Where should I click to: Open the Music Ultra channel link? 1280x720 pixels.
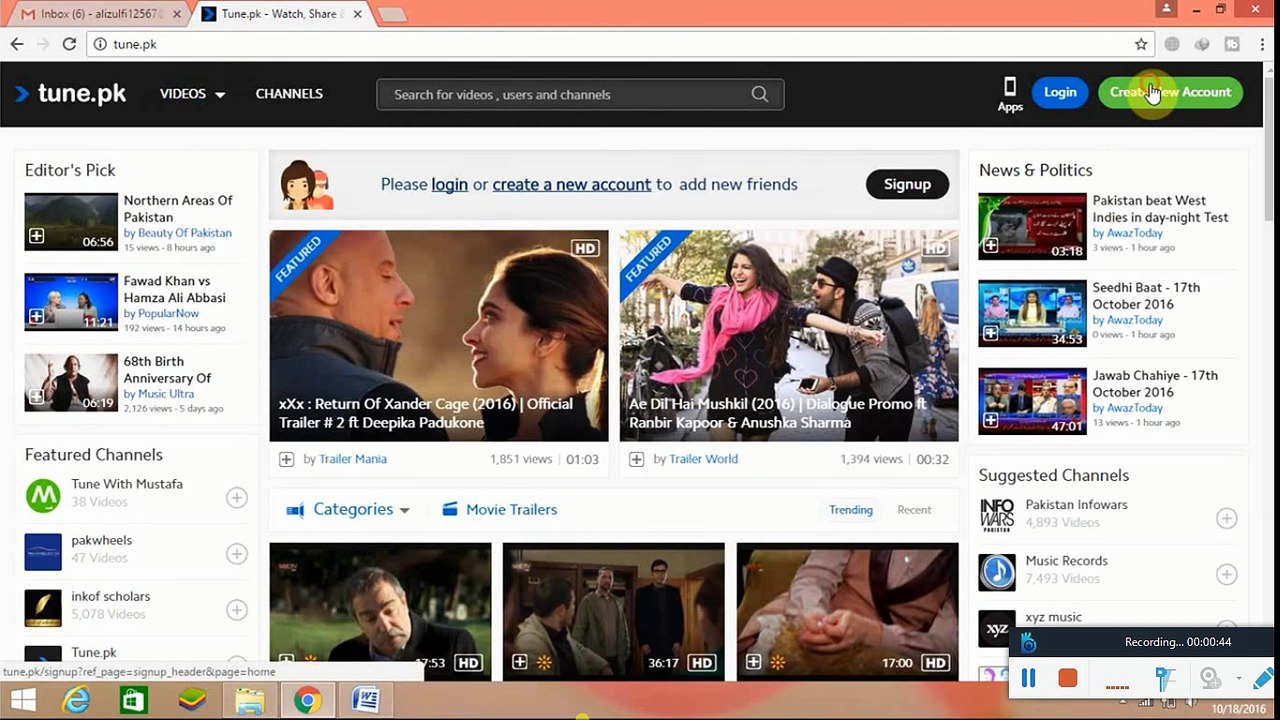pos(166,394)
